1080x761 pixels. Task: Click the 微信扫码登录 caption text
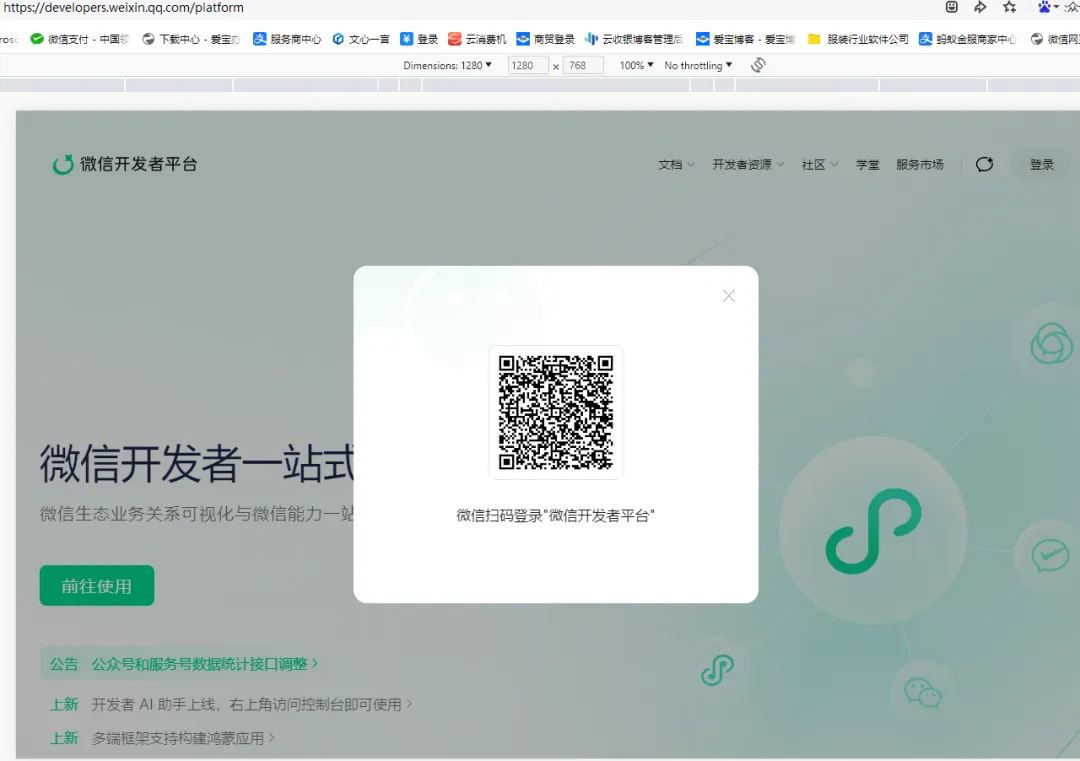(555, 516)
